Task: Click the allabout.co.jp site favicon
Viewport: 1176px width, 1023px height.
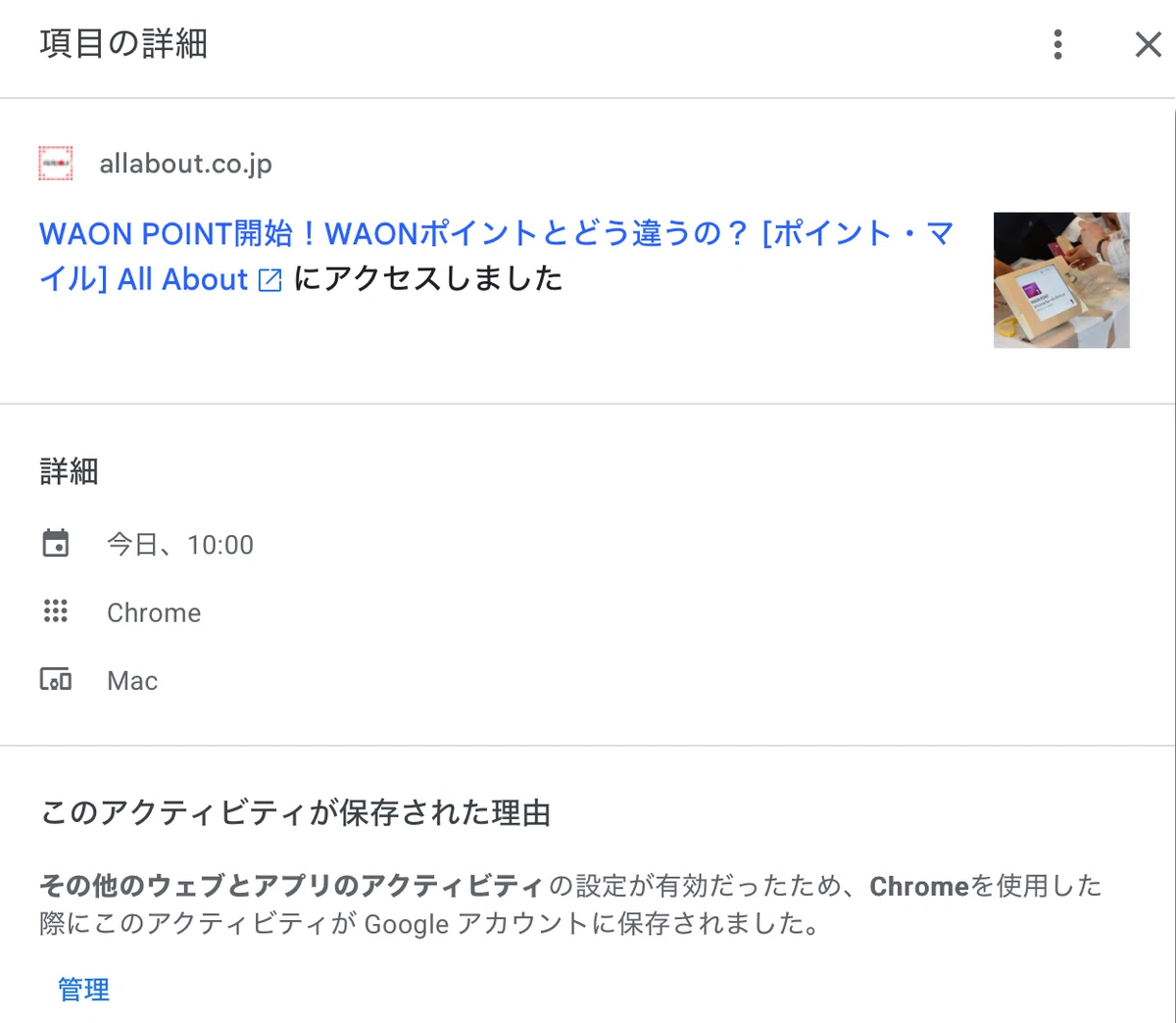Action: 56,164
